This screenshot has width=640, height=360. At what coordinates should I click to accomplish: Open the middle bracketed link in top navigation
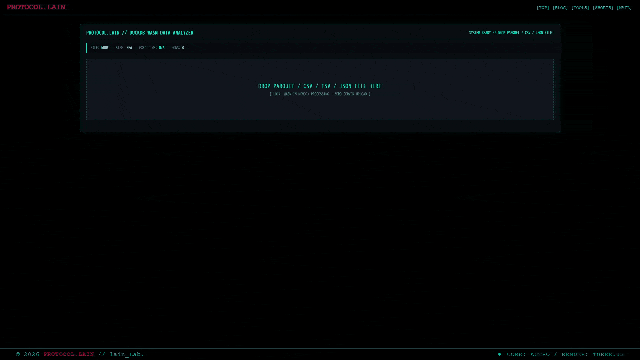tap(580, 7)
